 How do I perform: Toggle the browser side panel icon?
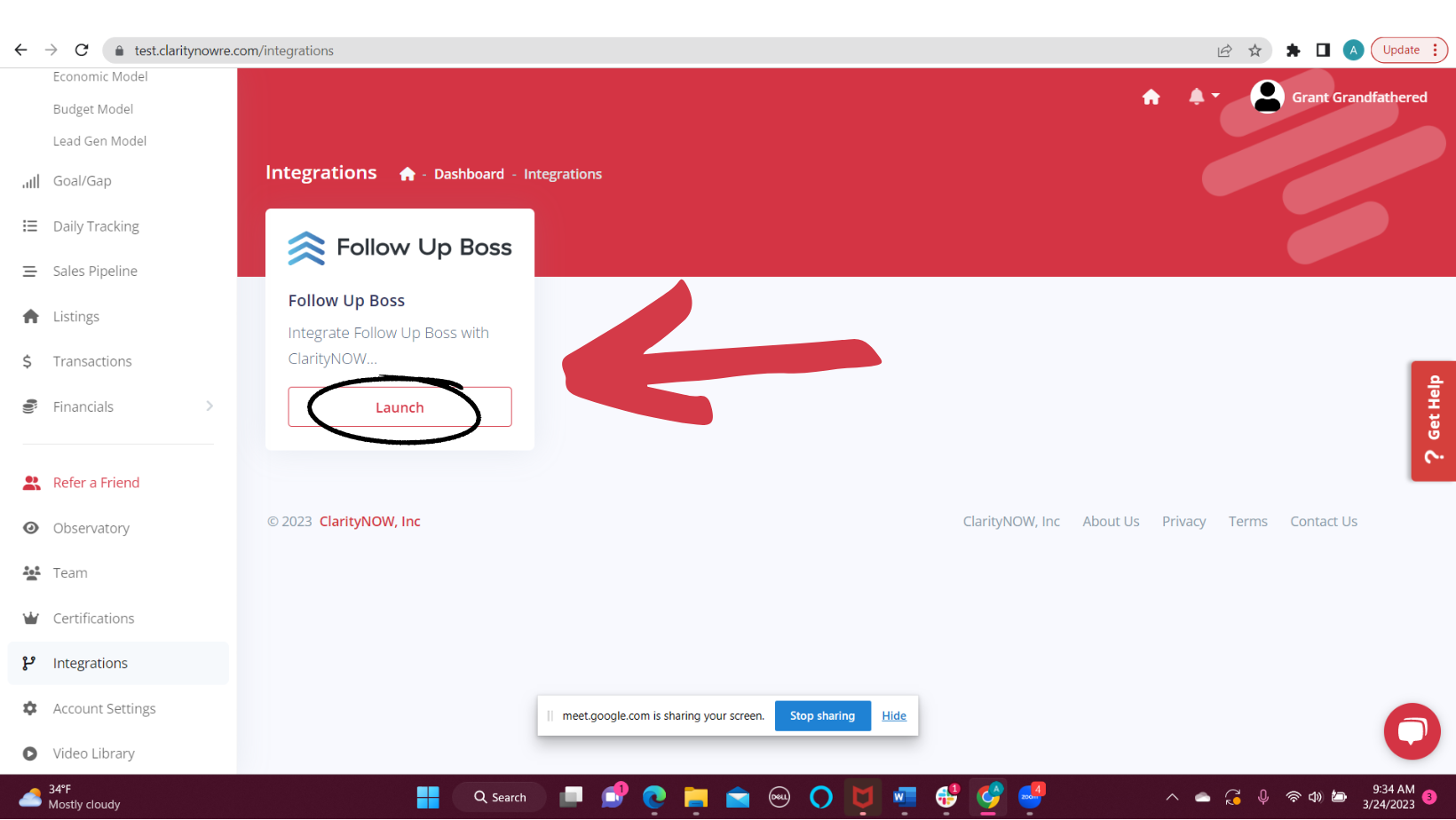1323,51
